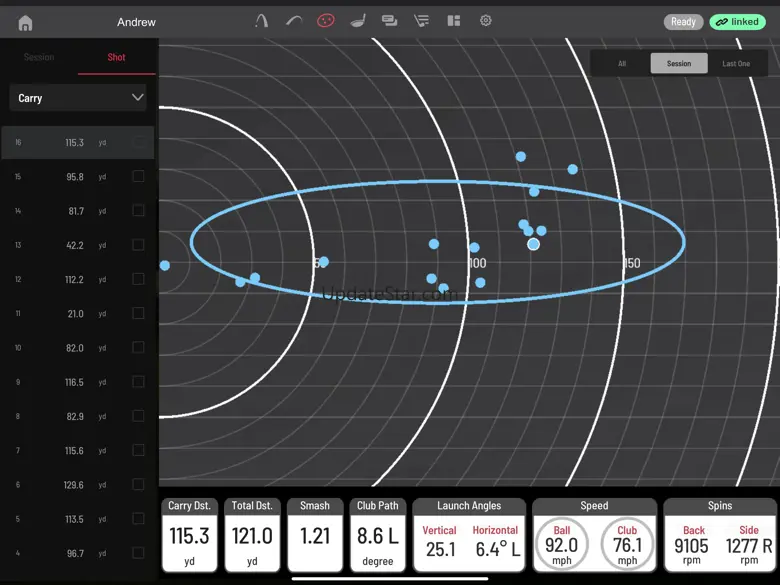Open the golf club selection icon
Screen dimensions: 780x585
click(x=358, y=21)
